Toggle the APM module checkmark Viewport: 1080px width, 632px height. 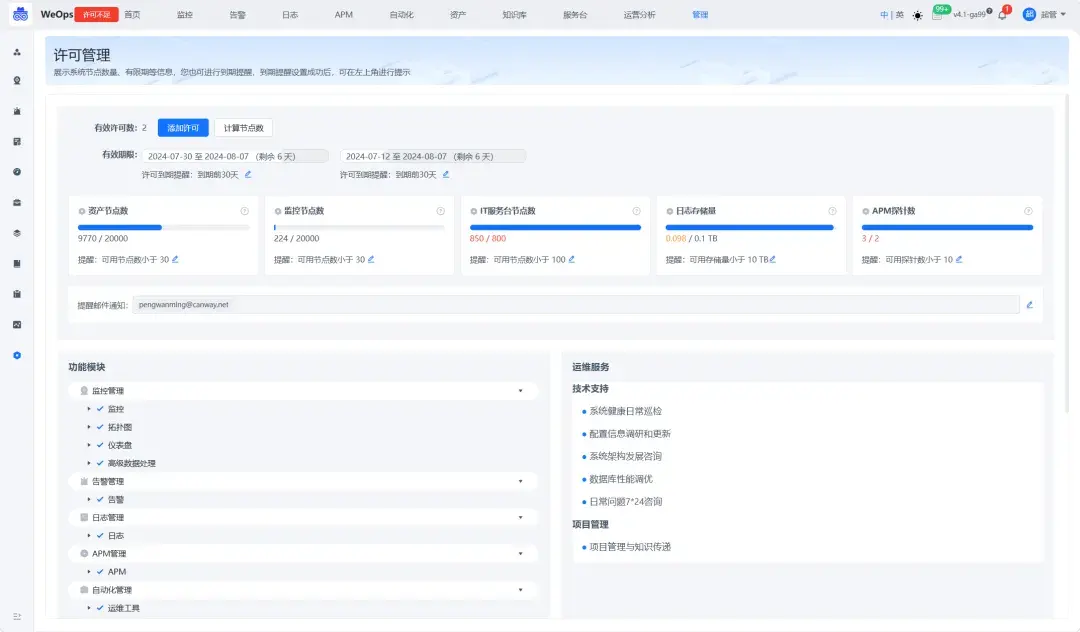[x=100, y=571]
